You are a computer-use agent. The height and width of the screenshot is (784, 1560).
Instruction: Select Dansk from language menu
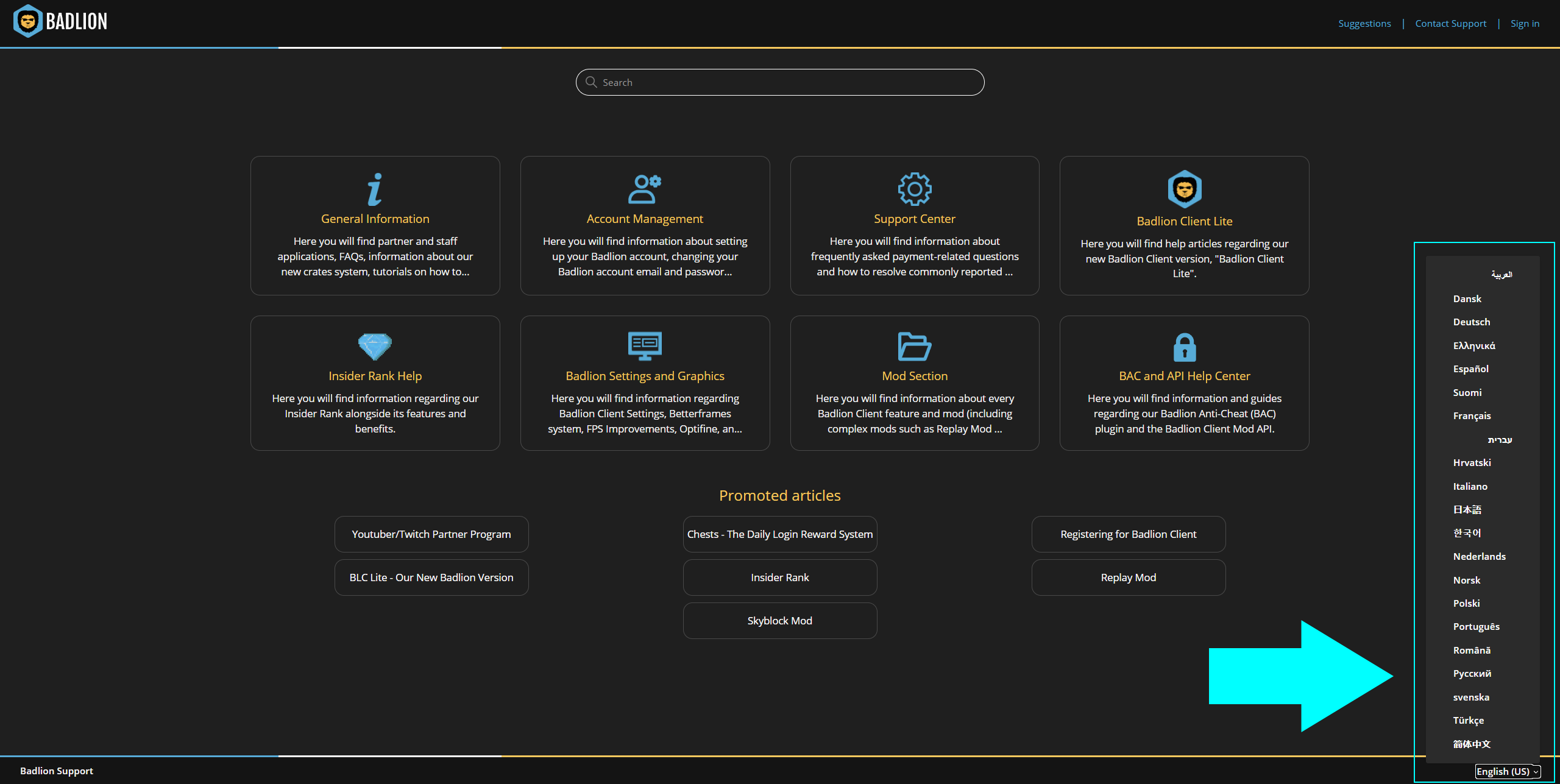[1467, 298]
